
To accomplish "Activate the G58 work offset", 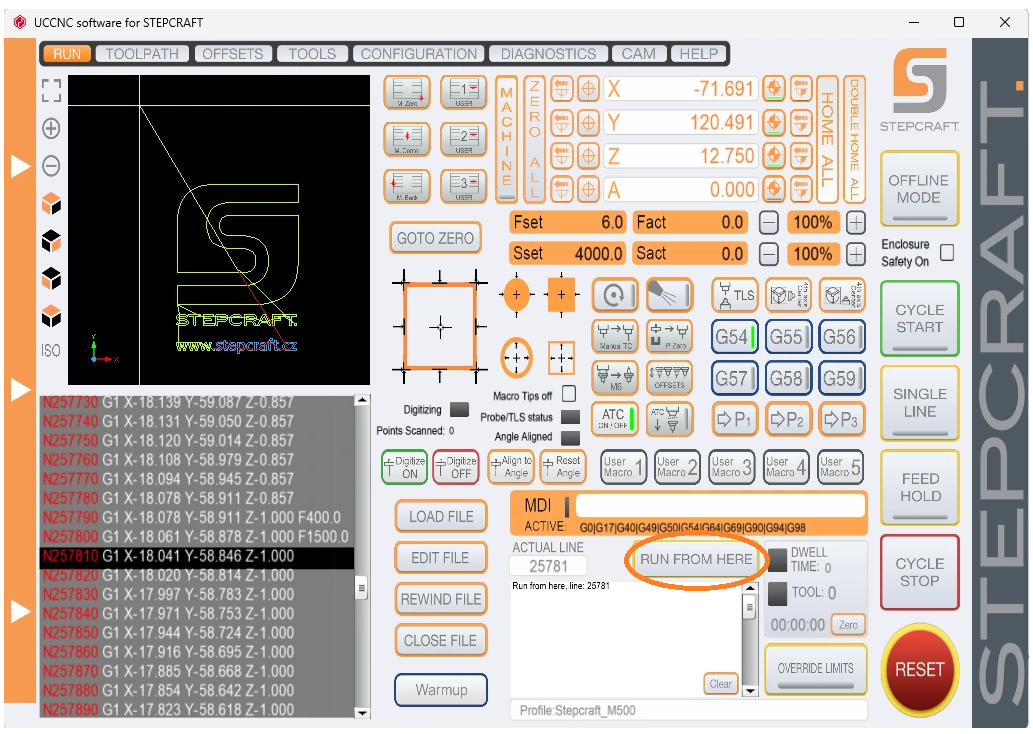I will pyautogui.click(x=787, y=378).
